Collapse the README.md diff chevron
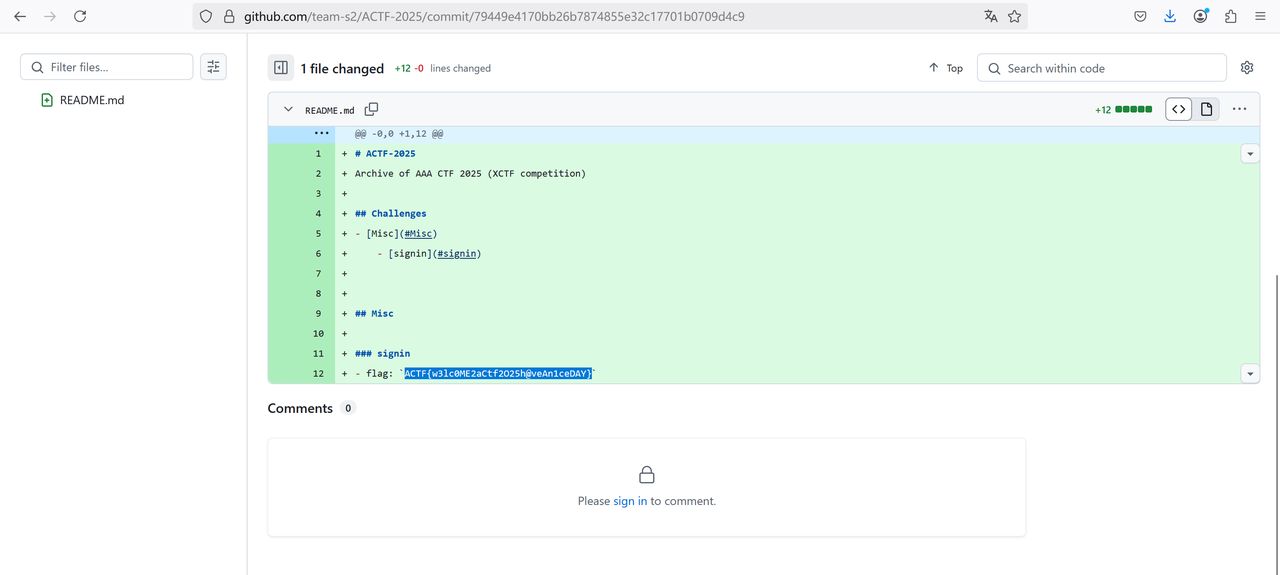Viewport: 1280px width, 575px height. point(288,110)
